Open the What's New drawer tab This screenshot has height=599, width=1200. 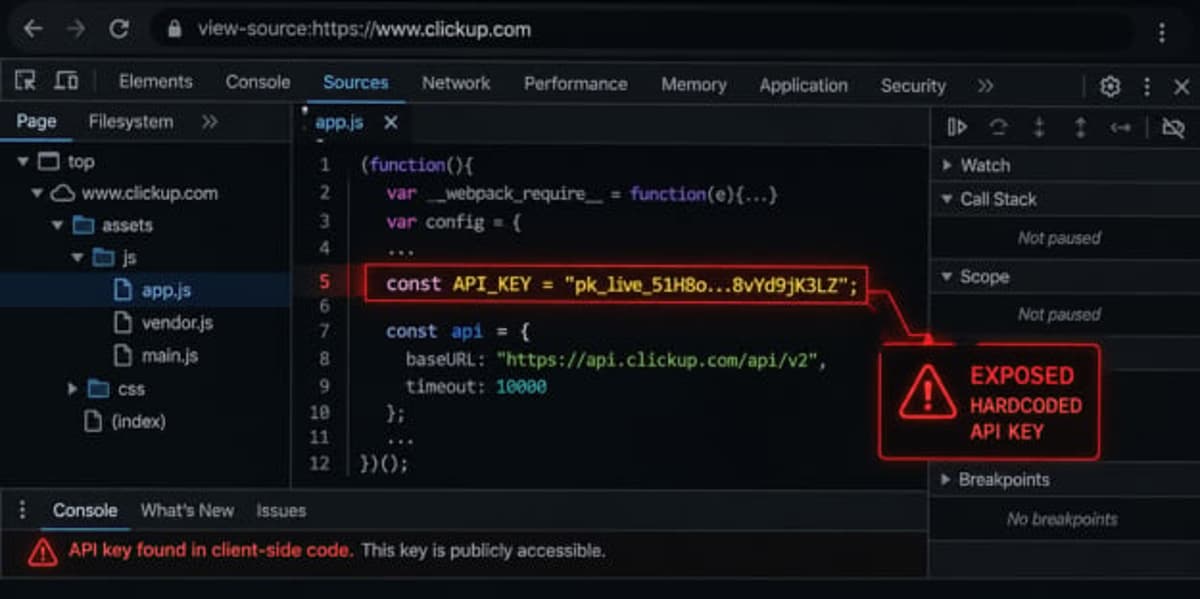(x=187, y=510)
